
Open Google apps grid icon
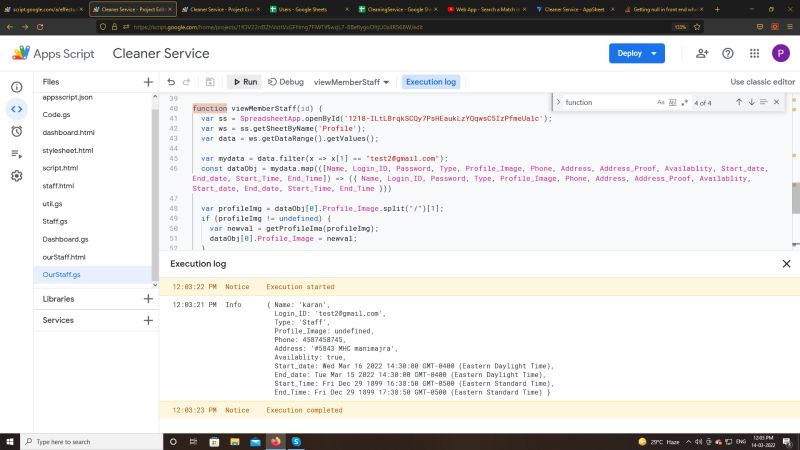coord(755,54)
